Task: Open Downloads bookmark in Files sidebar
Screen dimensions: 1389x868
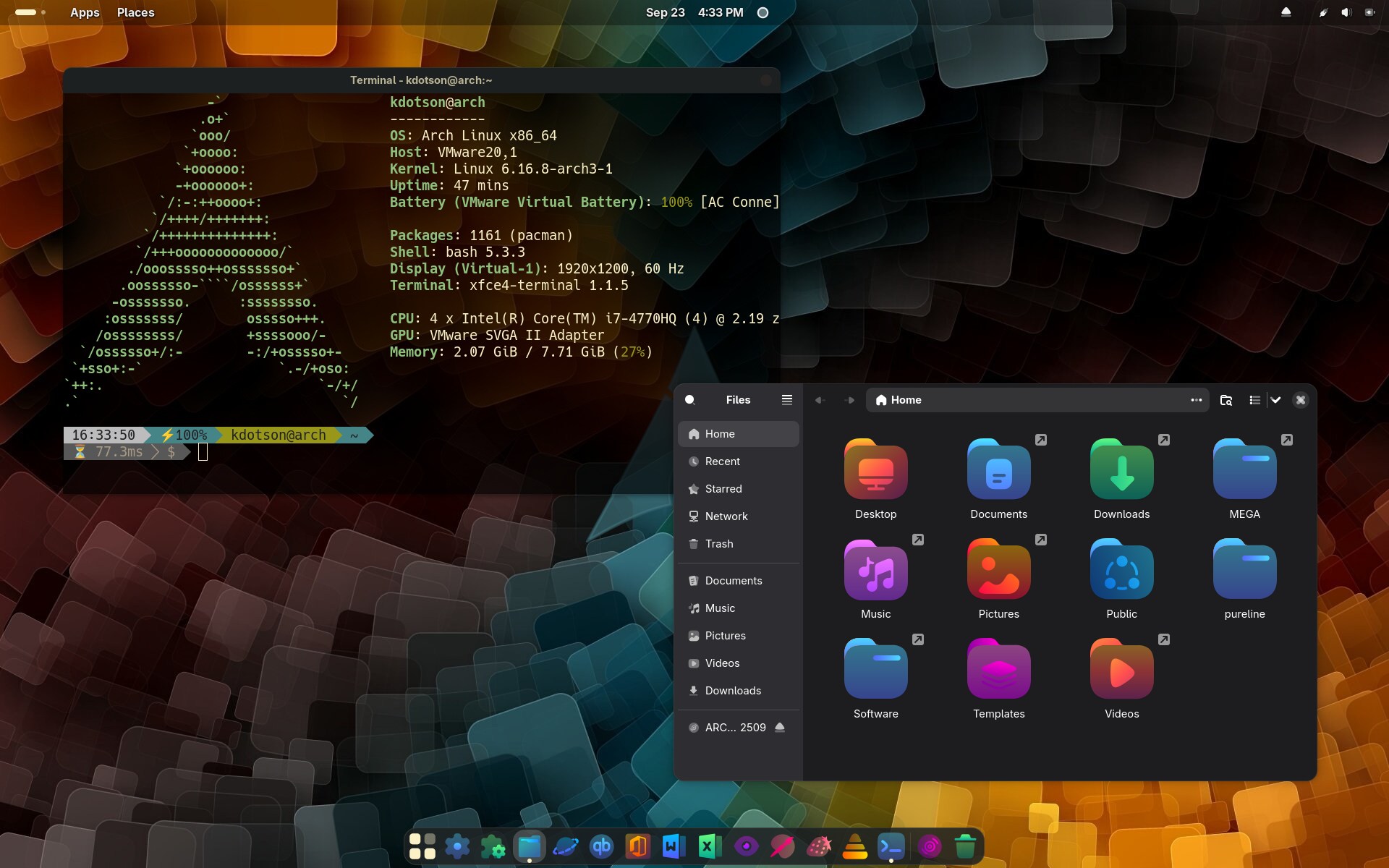Action: 739,691
